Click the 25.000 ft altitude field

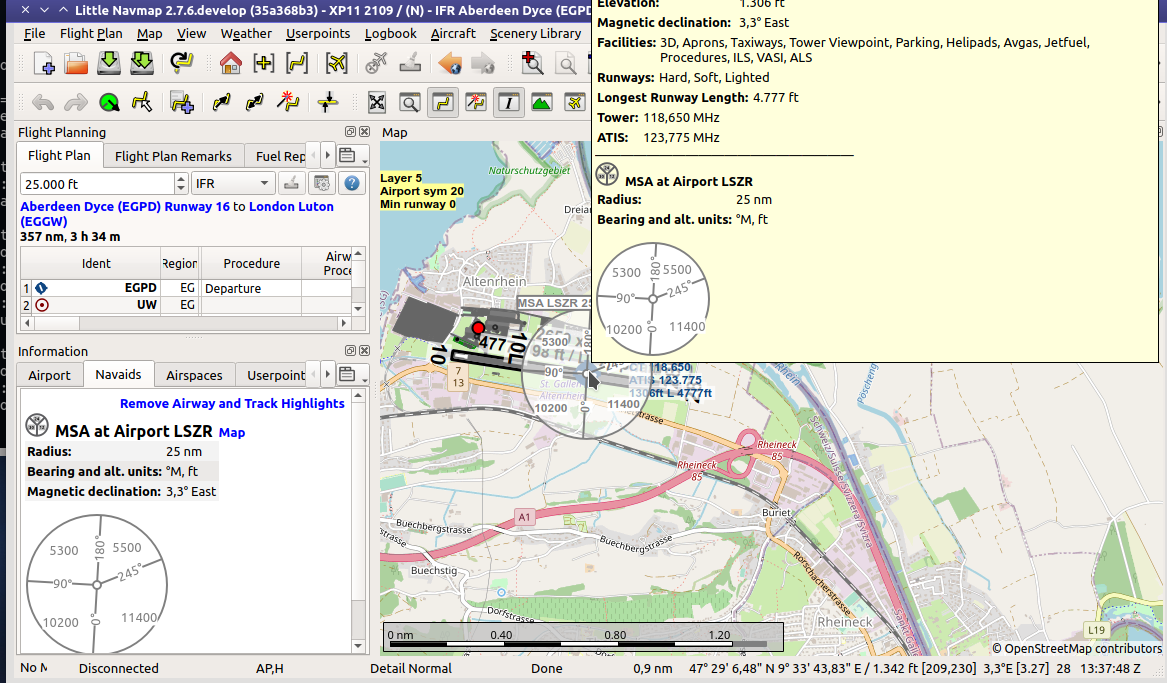[x=97, y=184]
